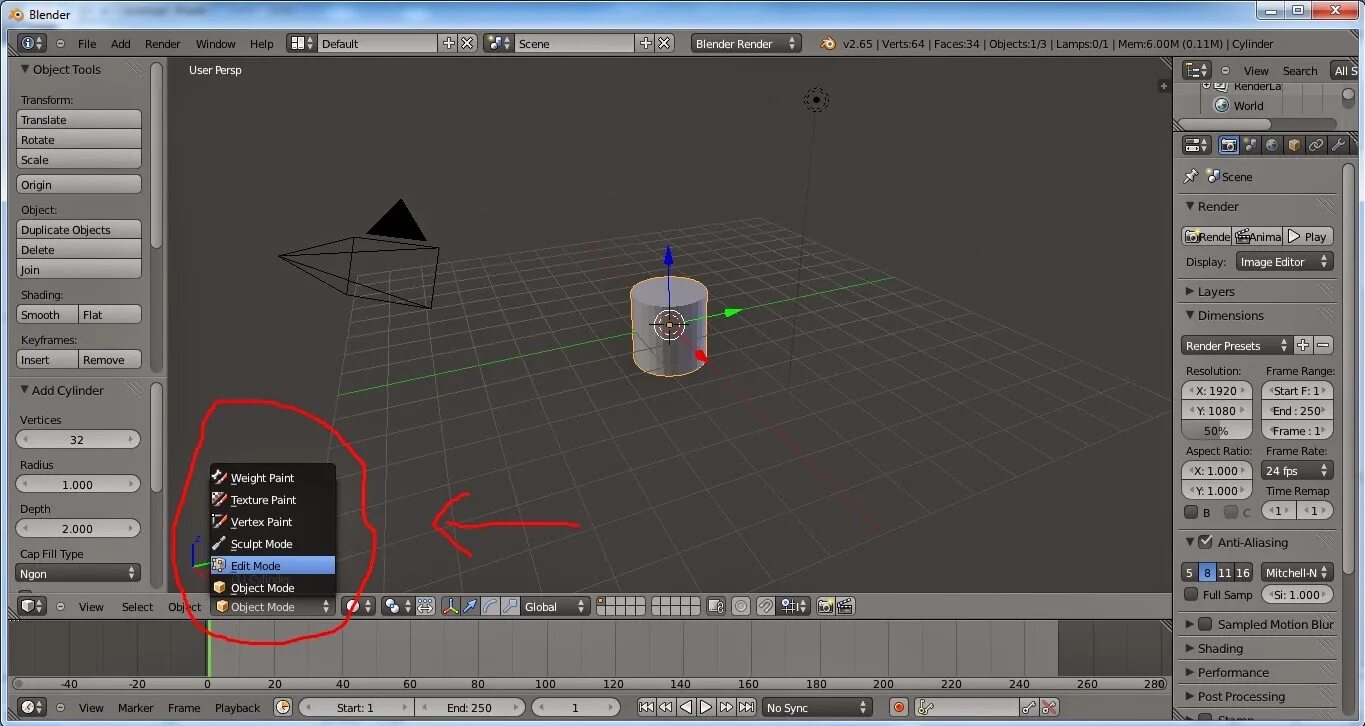The image size is (1365, 726).
Task: Click the Blender logo in info header
Action: [828, 43]
